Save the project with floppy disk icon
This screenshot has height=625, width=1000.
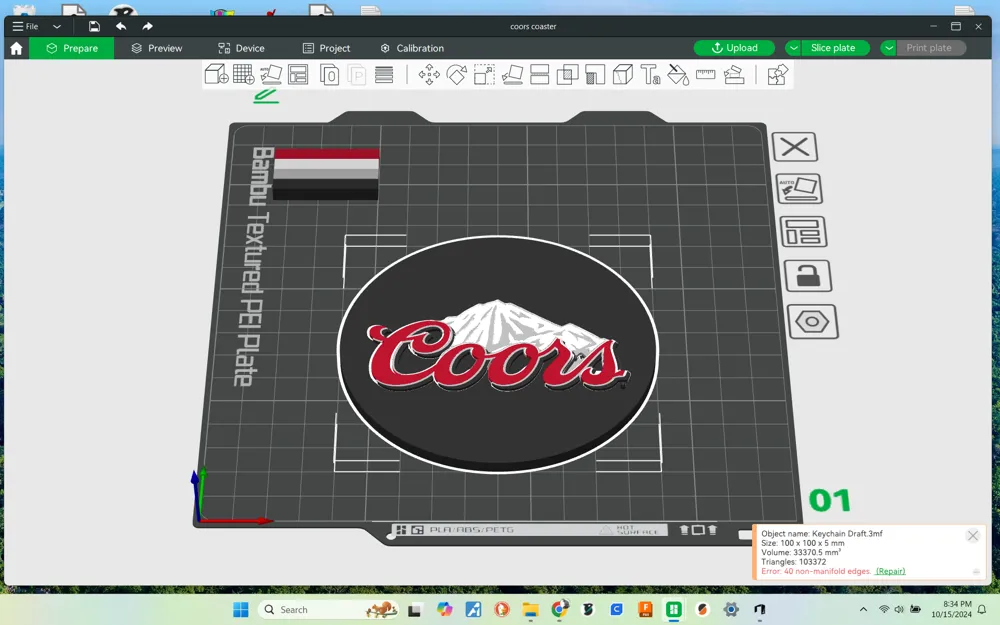94,26
